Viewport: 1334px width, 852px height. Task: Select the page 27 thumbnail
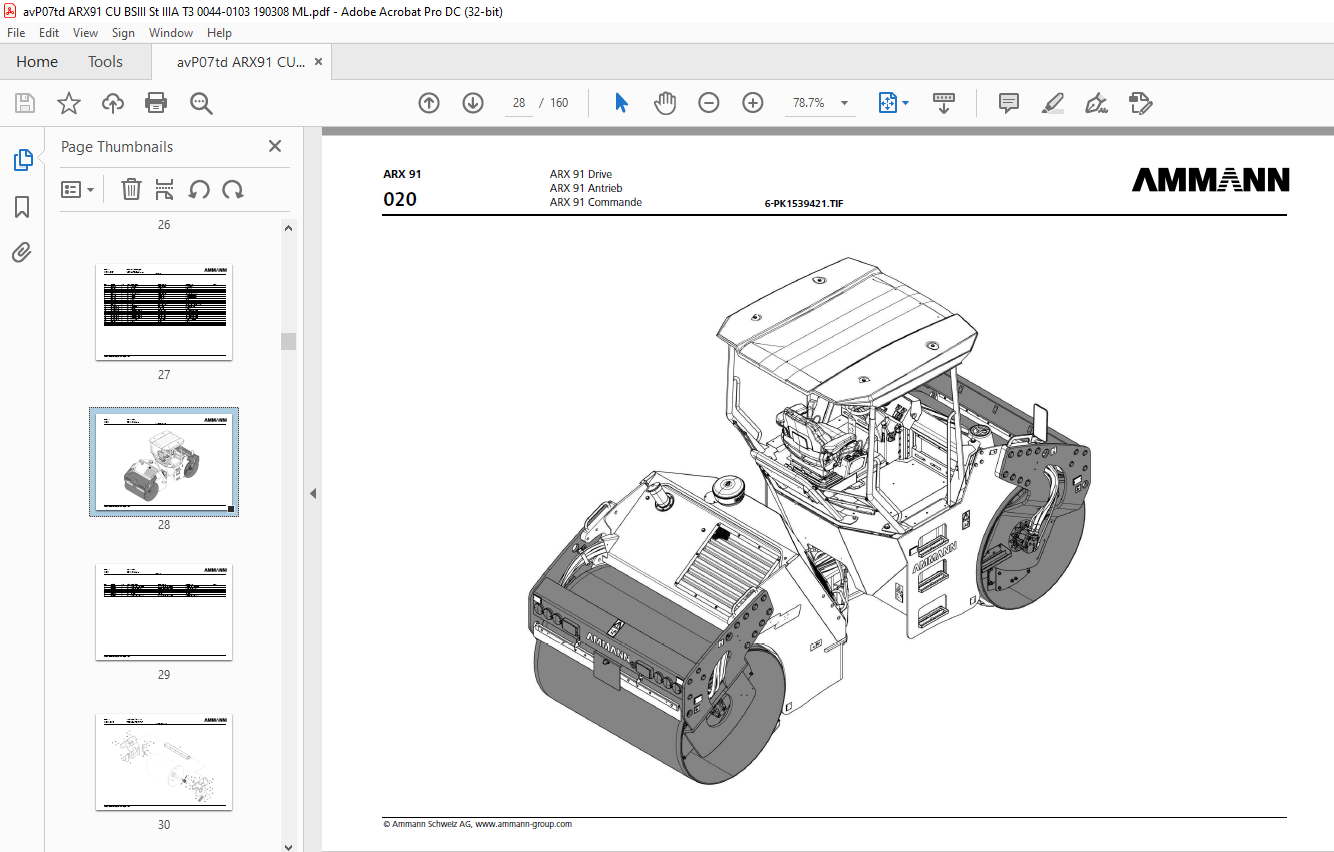(164, 312)
